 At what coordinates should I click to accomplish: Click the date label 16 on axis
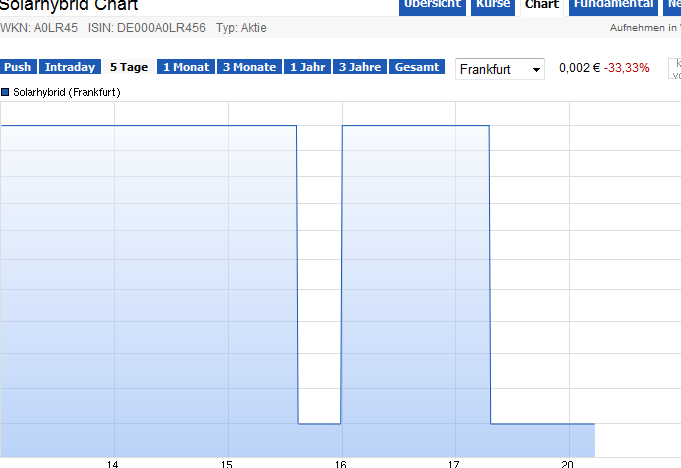pyautogui.click(x=341, y=463)
